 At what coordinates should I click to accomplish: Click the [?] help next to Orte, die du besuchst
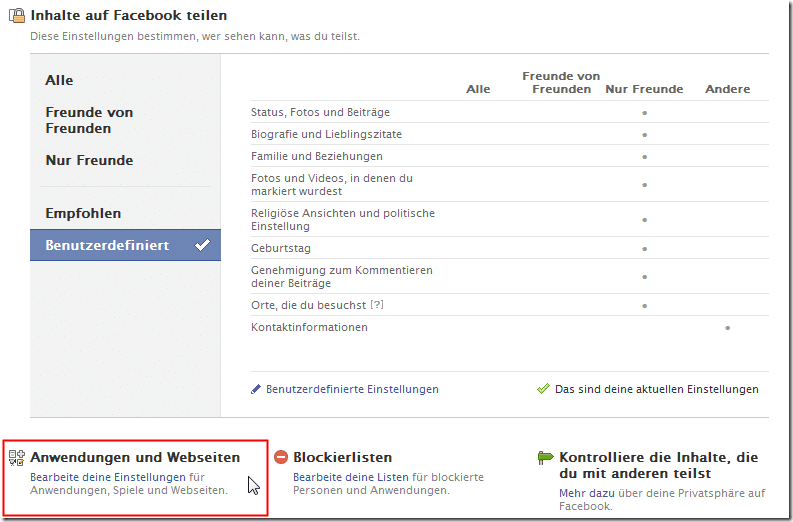click(x=377, y=305)
